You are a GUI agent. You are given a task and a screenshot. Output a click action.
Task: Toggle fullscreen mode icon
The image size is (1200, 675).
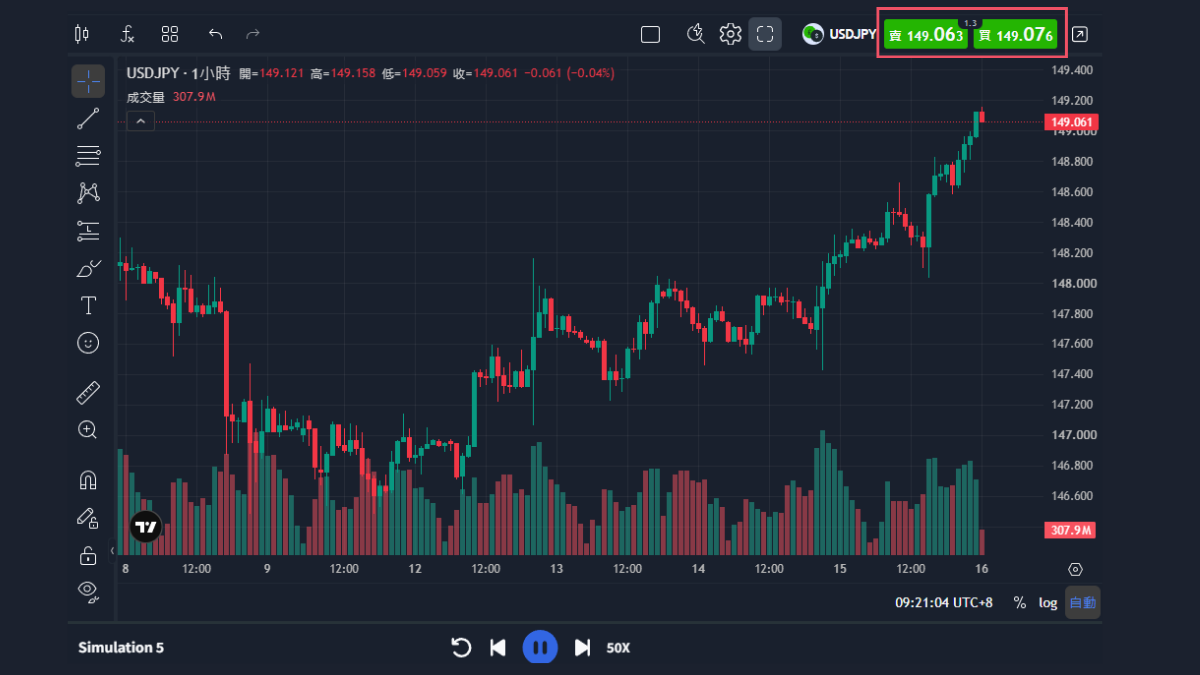pos(765,34)
